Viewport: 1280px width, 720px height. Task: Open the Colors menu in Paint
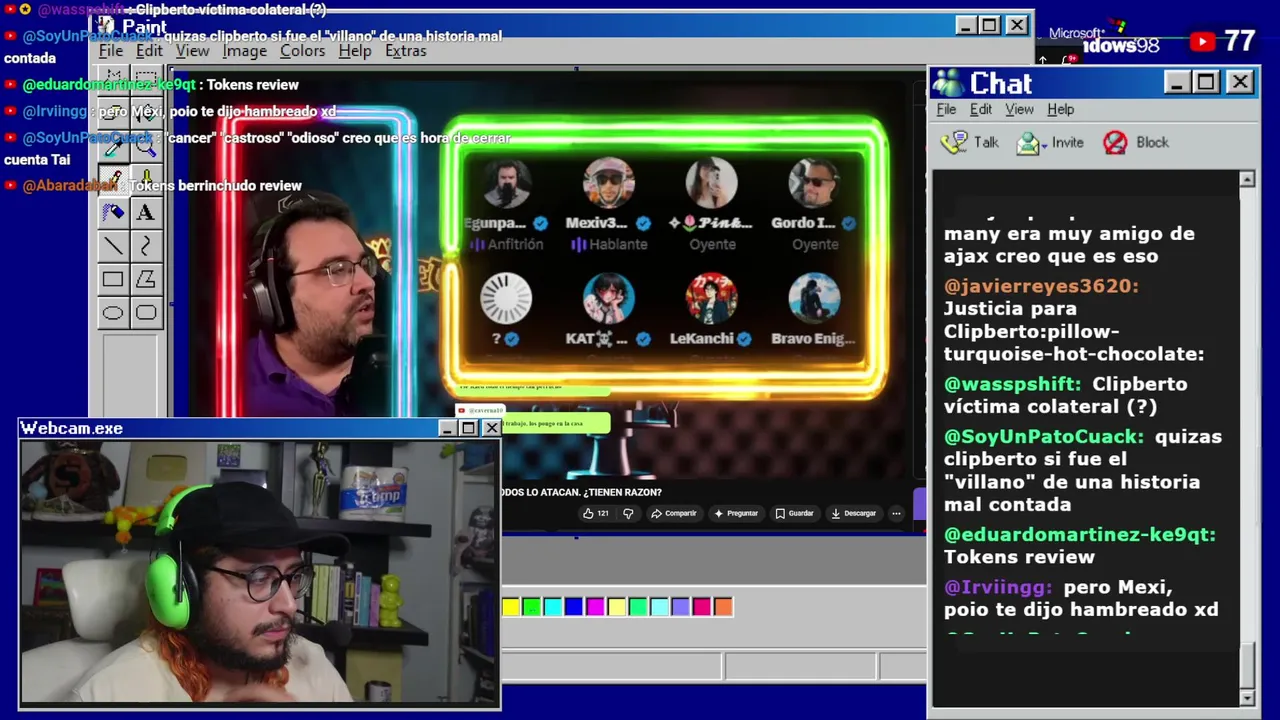click(302, 51)
